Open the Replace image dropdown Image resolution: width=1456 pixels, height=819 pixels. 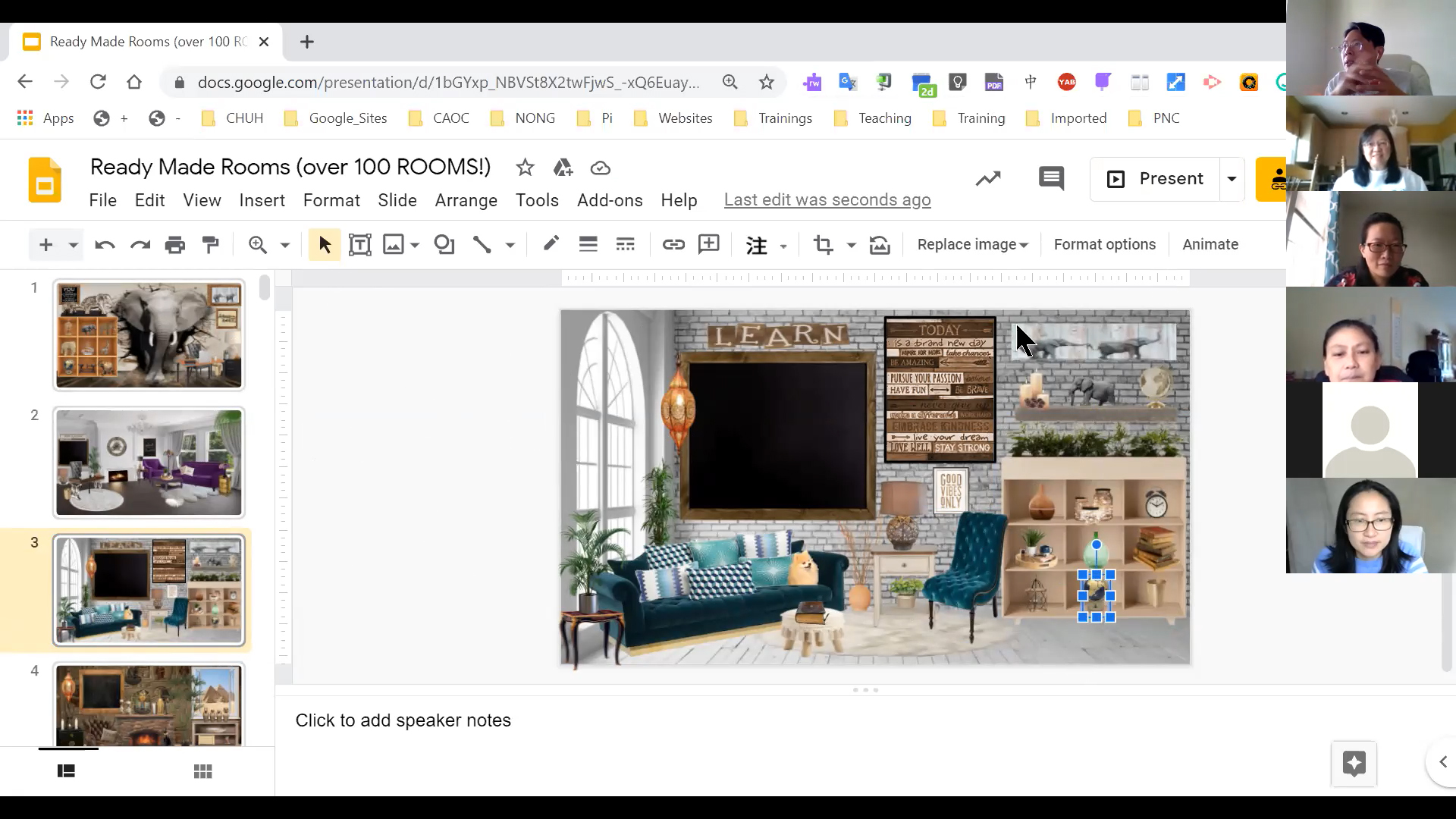coord(972,244)
